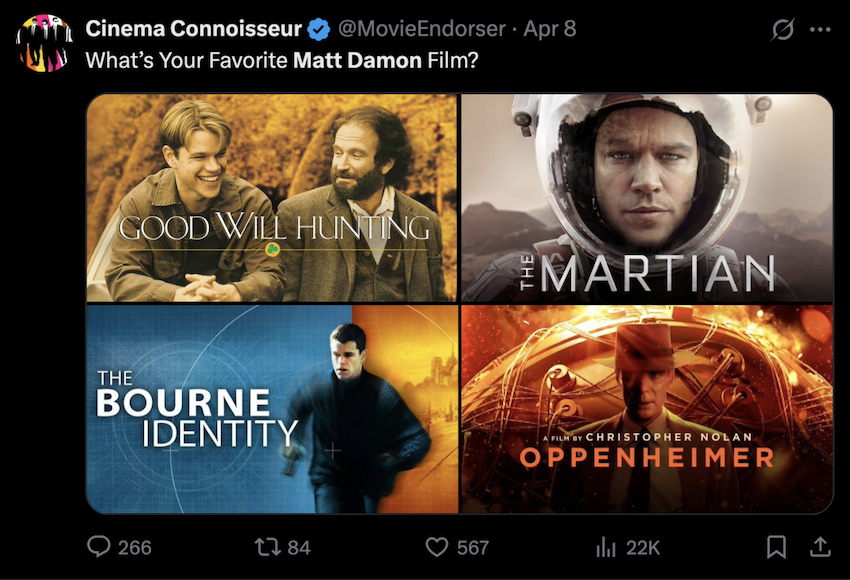
Task: Click the tweet text about Matt Damon
Action: pyautogui.click(x=282, y=60)
